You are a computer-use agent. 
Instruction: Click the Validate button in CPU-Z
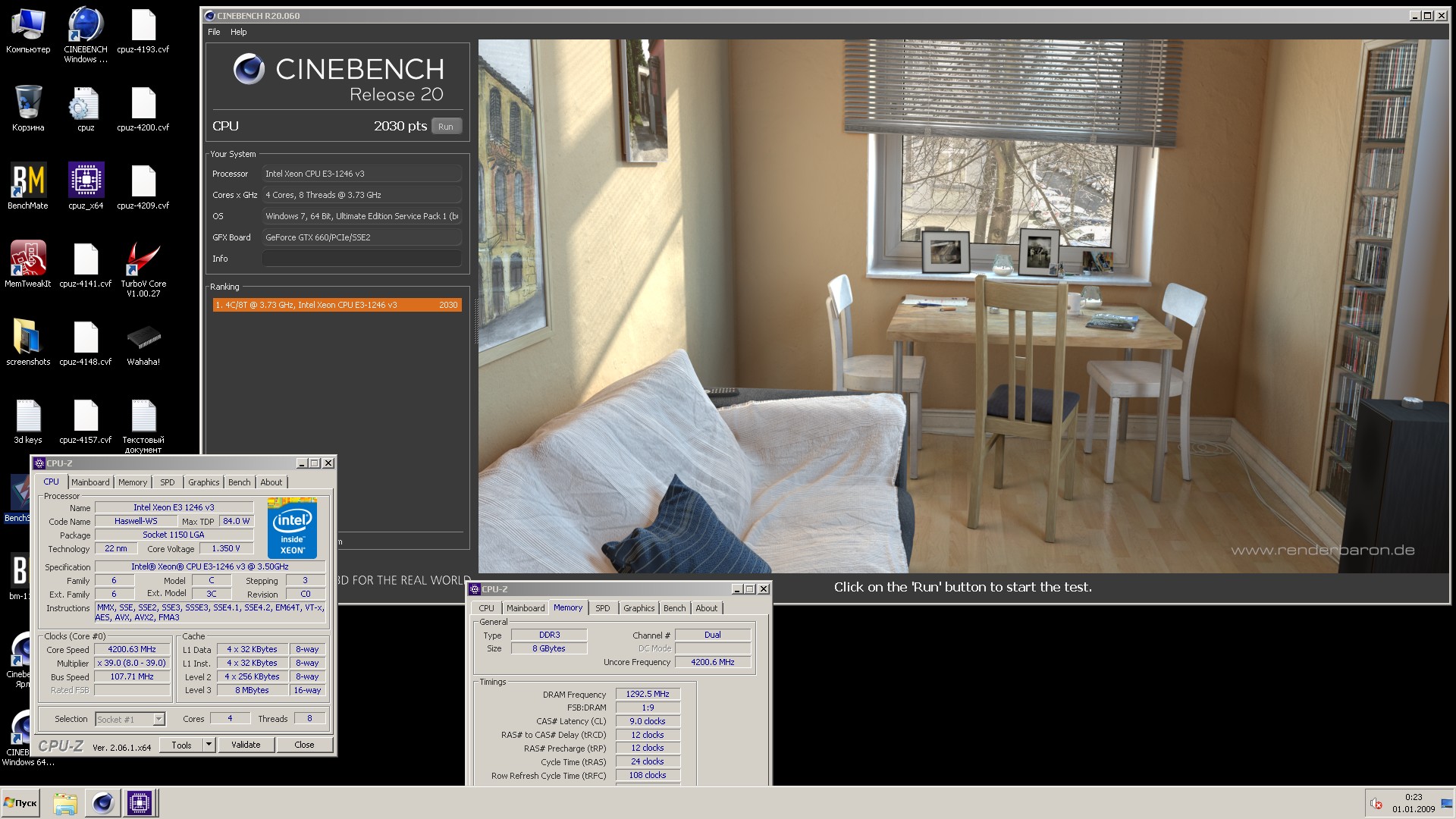[x=246, y=745]
